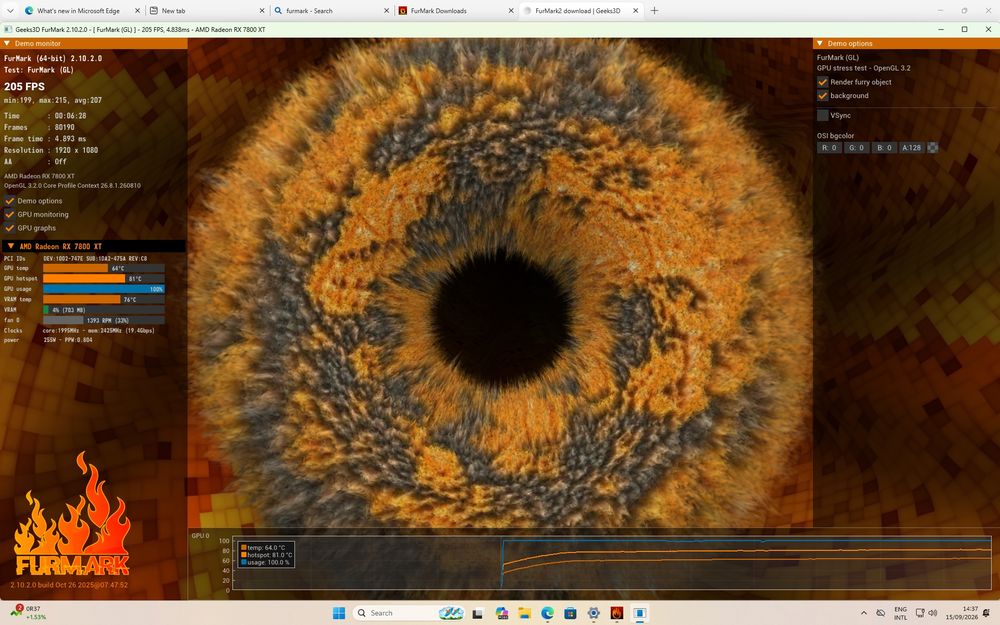Close the furmark - Search tab
The image size is (1000, 625).
(386, 11)
